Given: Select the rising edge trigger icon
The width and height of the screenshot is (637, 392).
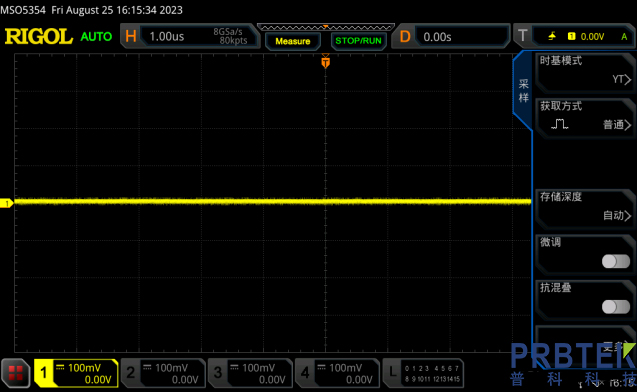Looking at the screenshot, I should 552,37.
